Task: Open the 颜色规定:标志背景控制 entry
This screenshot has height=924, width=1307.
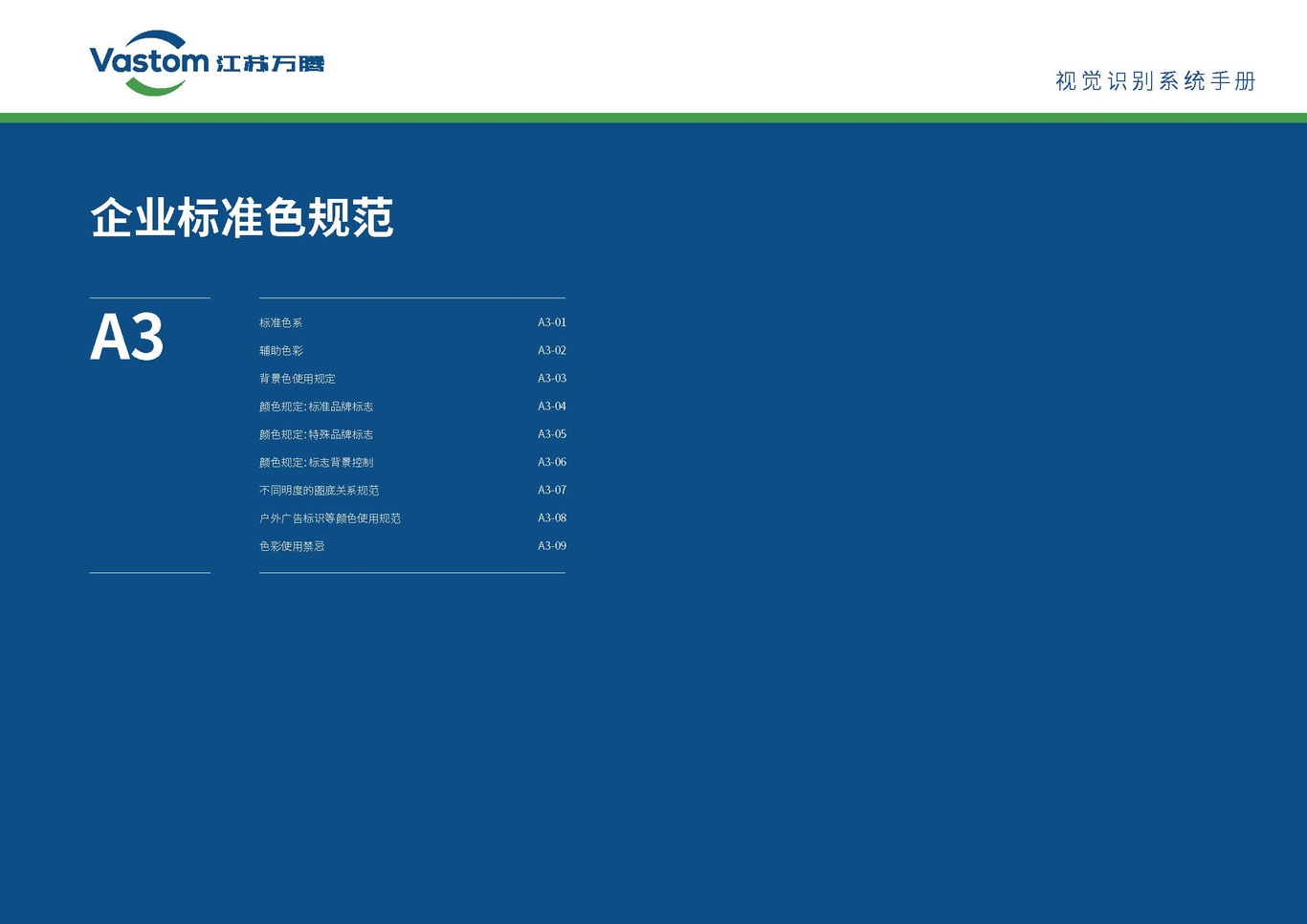Action: 316,462
